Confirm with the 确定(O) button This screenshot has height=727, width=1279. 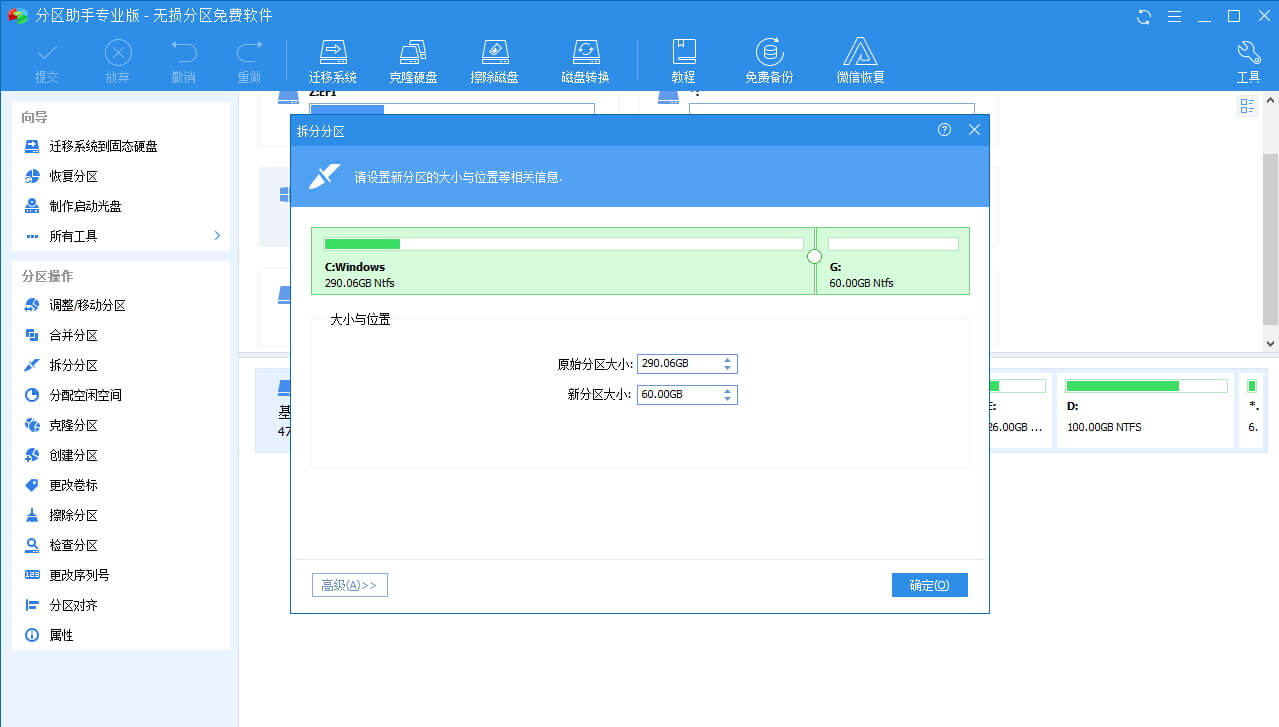coord(929,585)
